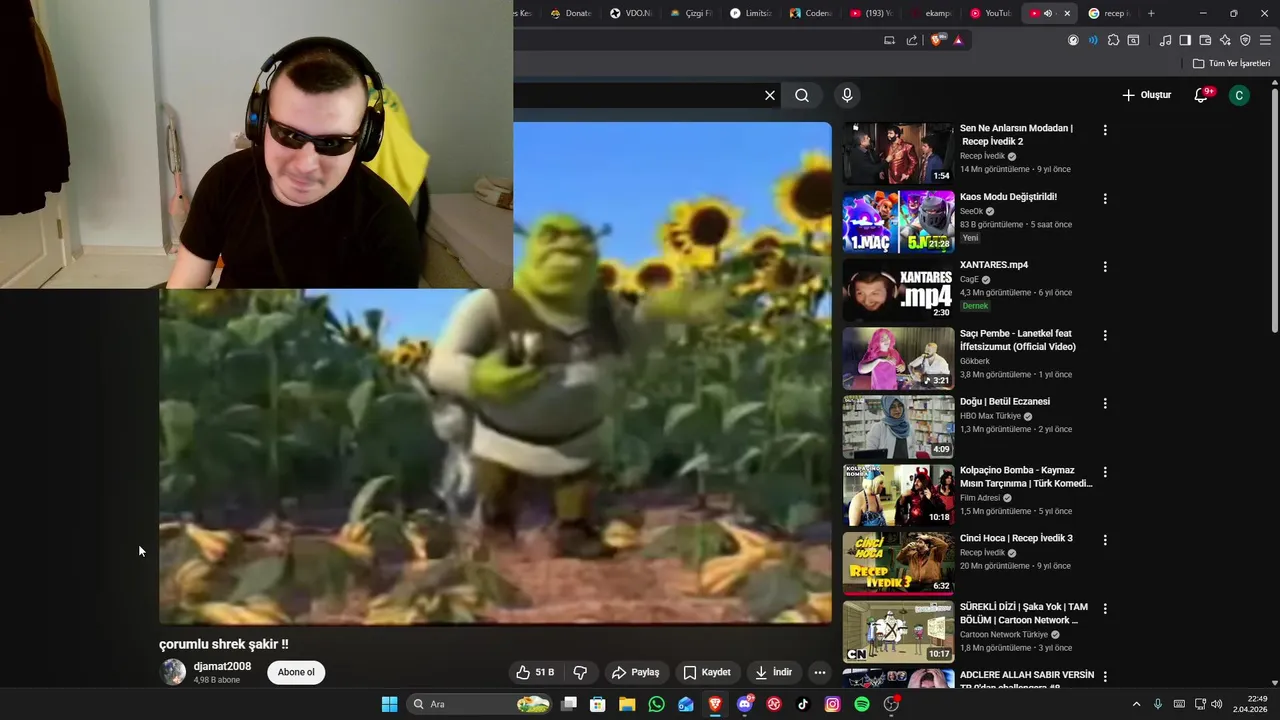Image resolution: width=1280 pixels, height=720 pixels.
Task: Clear the YouTube search box with the X
Action: pos(770,95)
